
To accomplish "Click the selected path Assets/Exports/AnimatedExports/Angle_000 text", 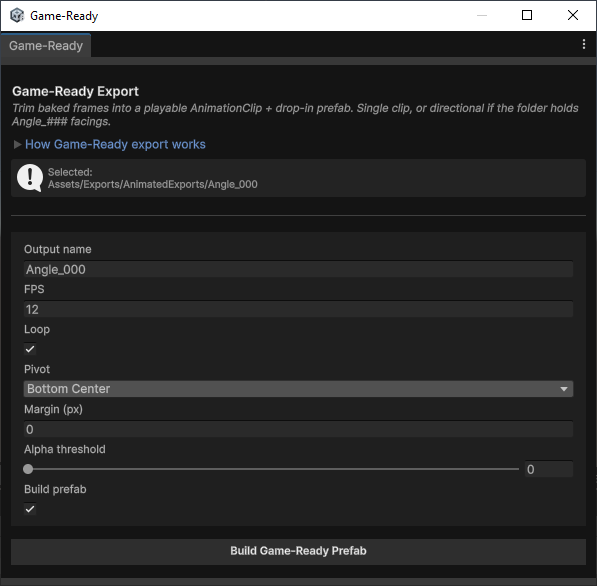I will [x=153, y=185].
